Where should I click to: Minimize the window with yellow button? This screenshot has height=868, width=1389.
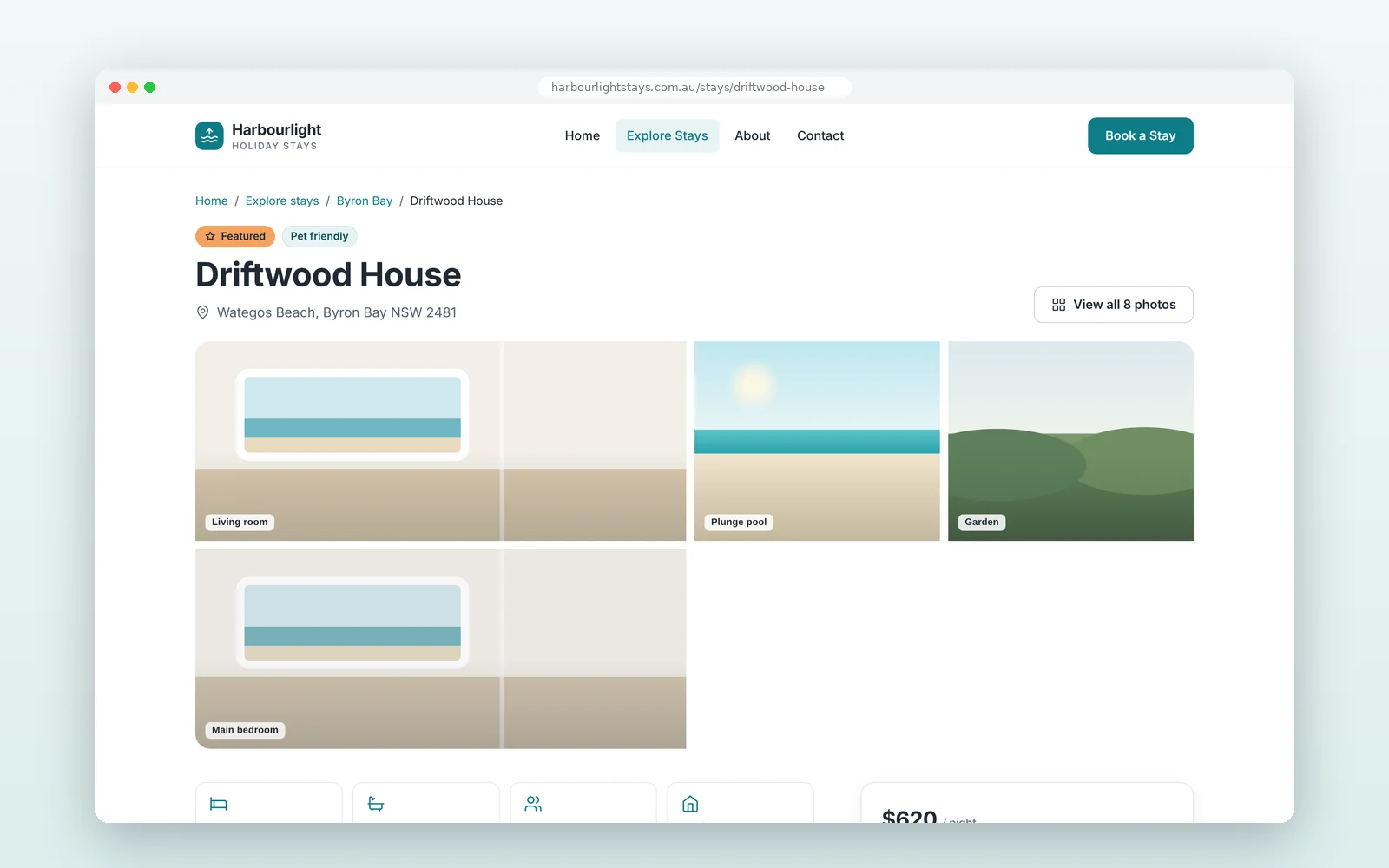tap(132, 87)
